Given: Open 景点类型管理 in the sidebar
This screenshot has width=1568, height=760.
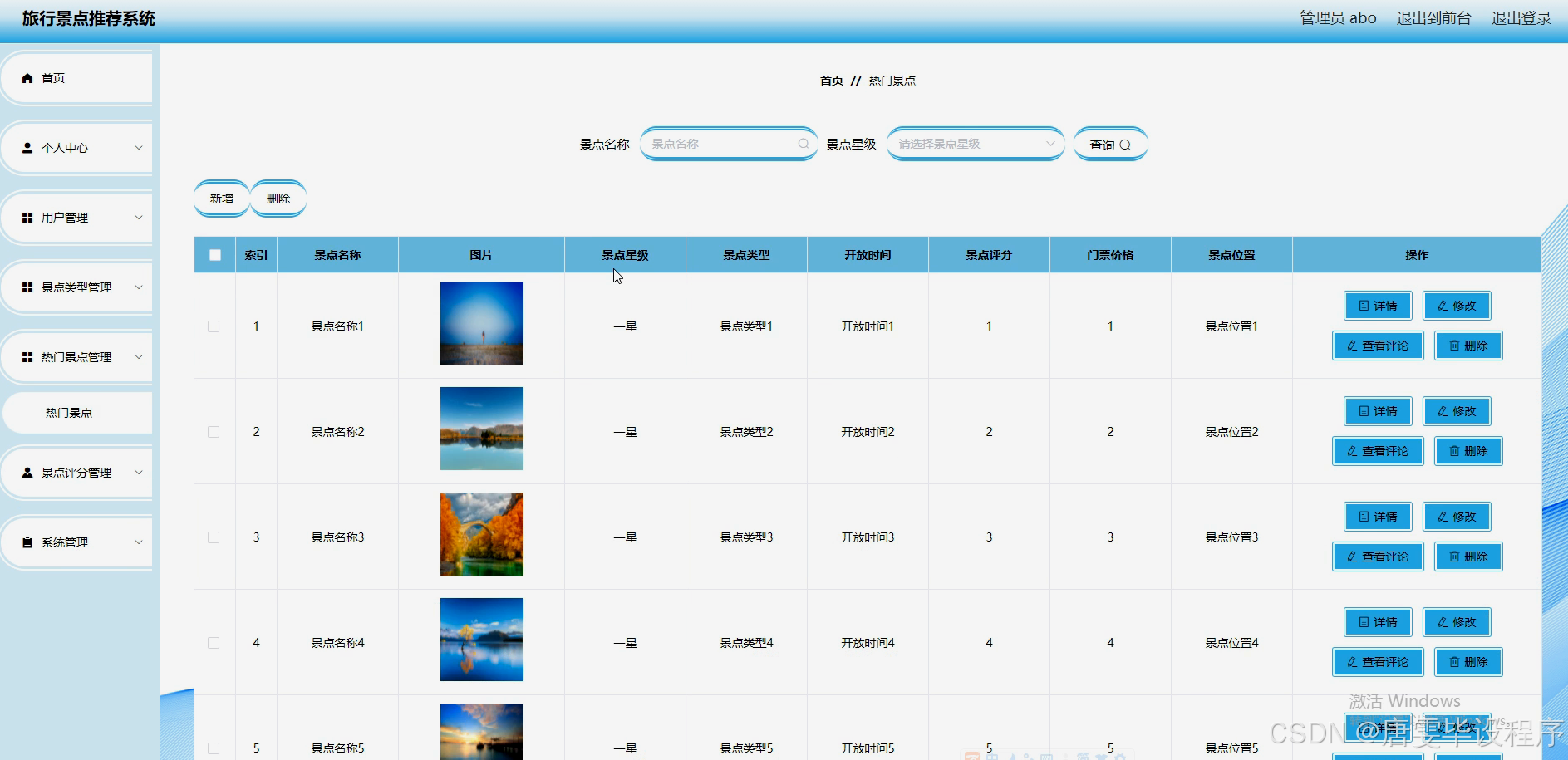Looking at the screenshot, I should pos(77,287).
